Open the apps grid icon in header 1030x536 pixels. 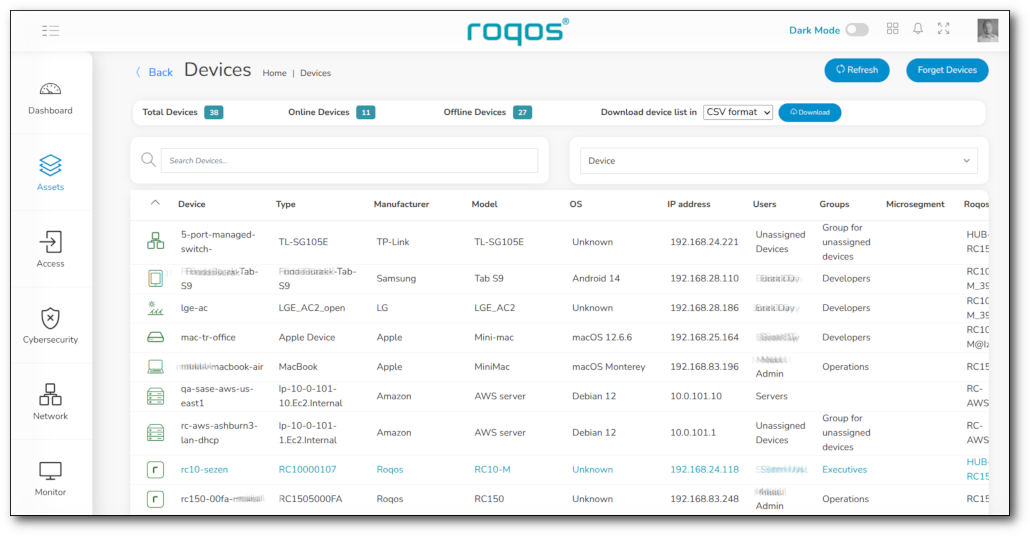[893, 29]
